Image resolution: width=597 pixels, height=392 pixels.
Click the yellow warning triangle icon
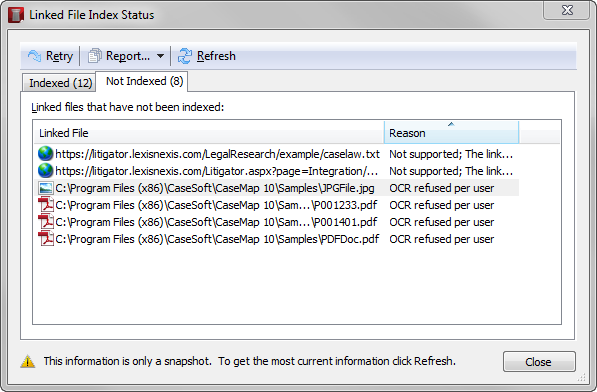point(28,361)
